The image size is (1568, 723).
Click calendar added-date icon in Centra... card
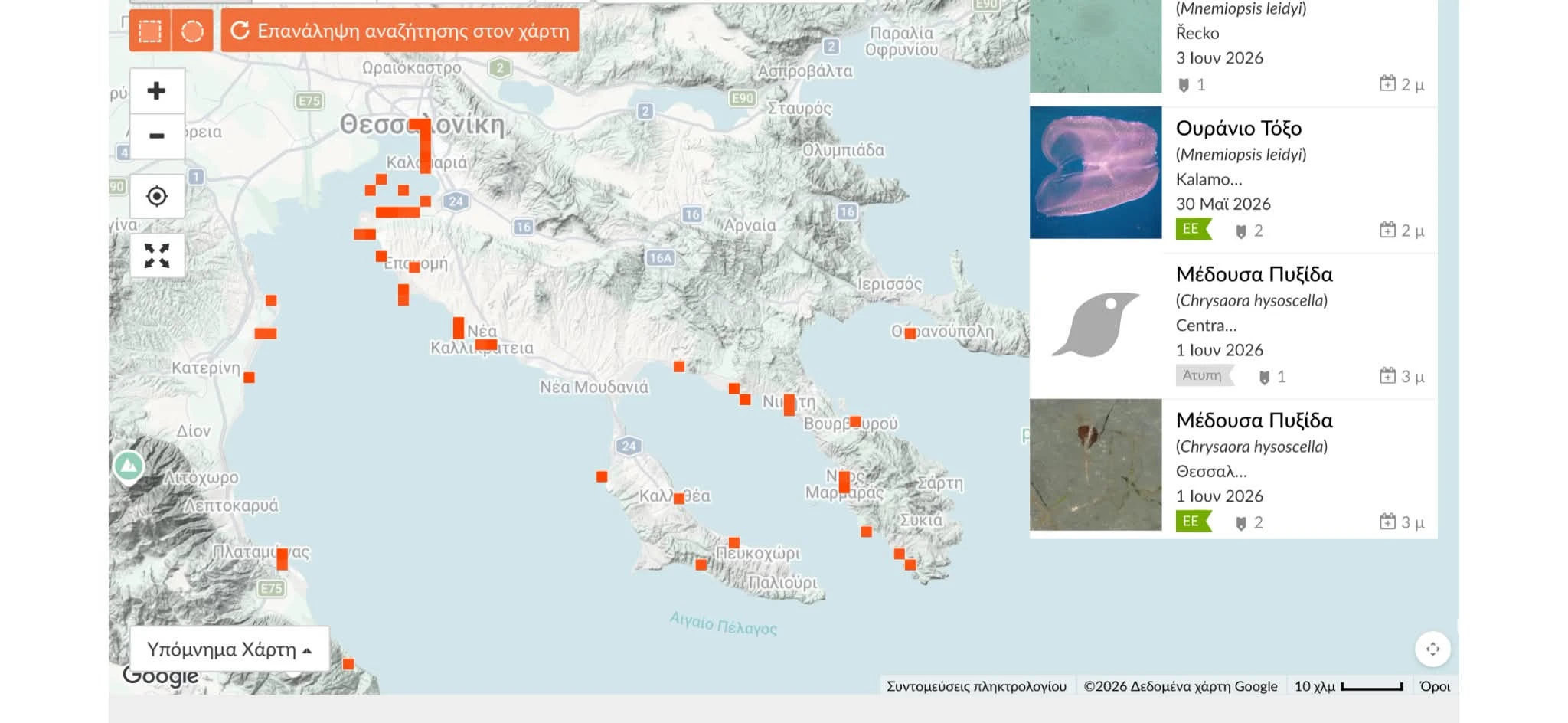[x=1387, y=375]
